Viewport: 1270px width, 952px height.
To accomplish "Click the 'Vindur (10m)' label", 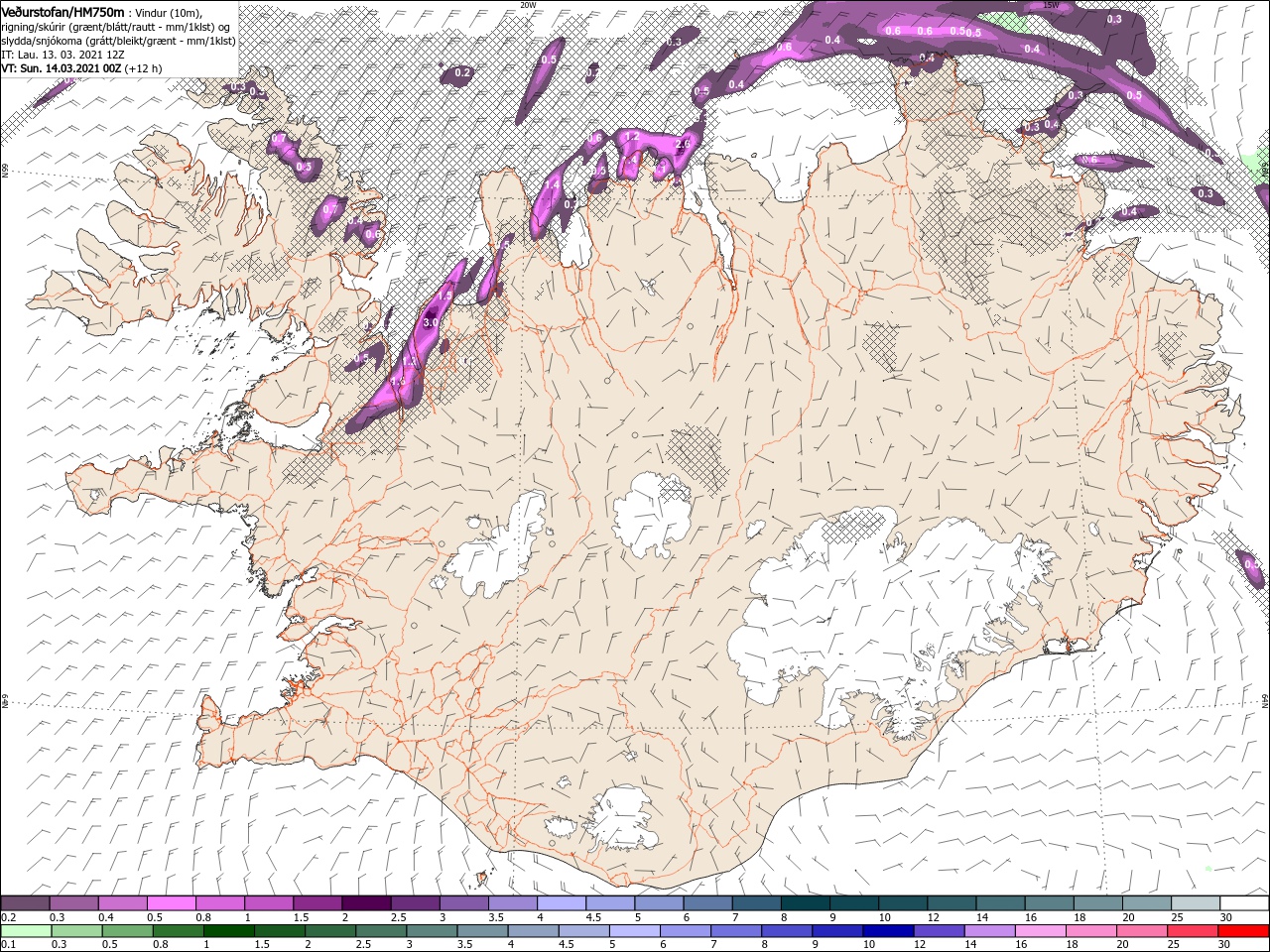I will point(168,13).
